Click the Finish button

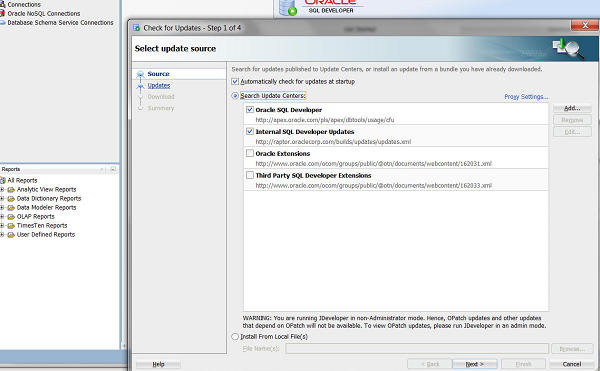pos(523,364)
